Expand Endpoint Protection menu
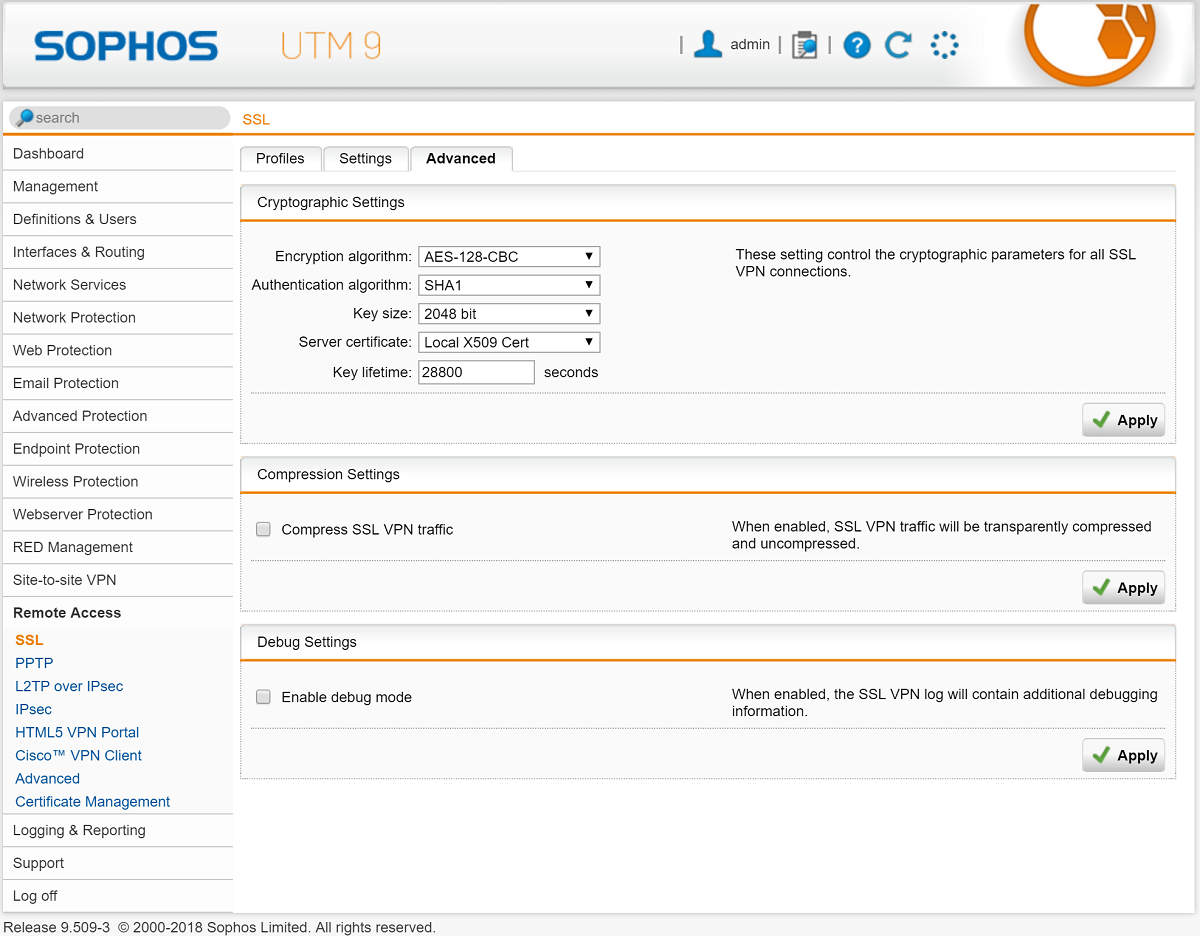The height and width of the screenshot is (936, 1200). [x=118, y=449]
